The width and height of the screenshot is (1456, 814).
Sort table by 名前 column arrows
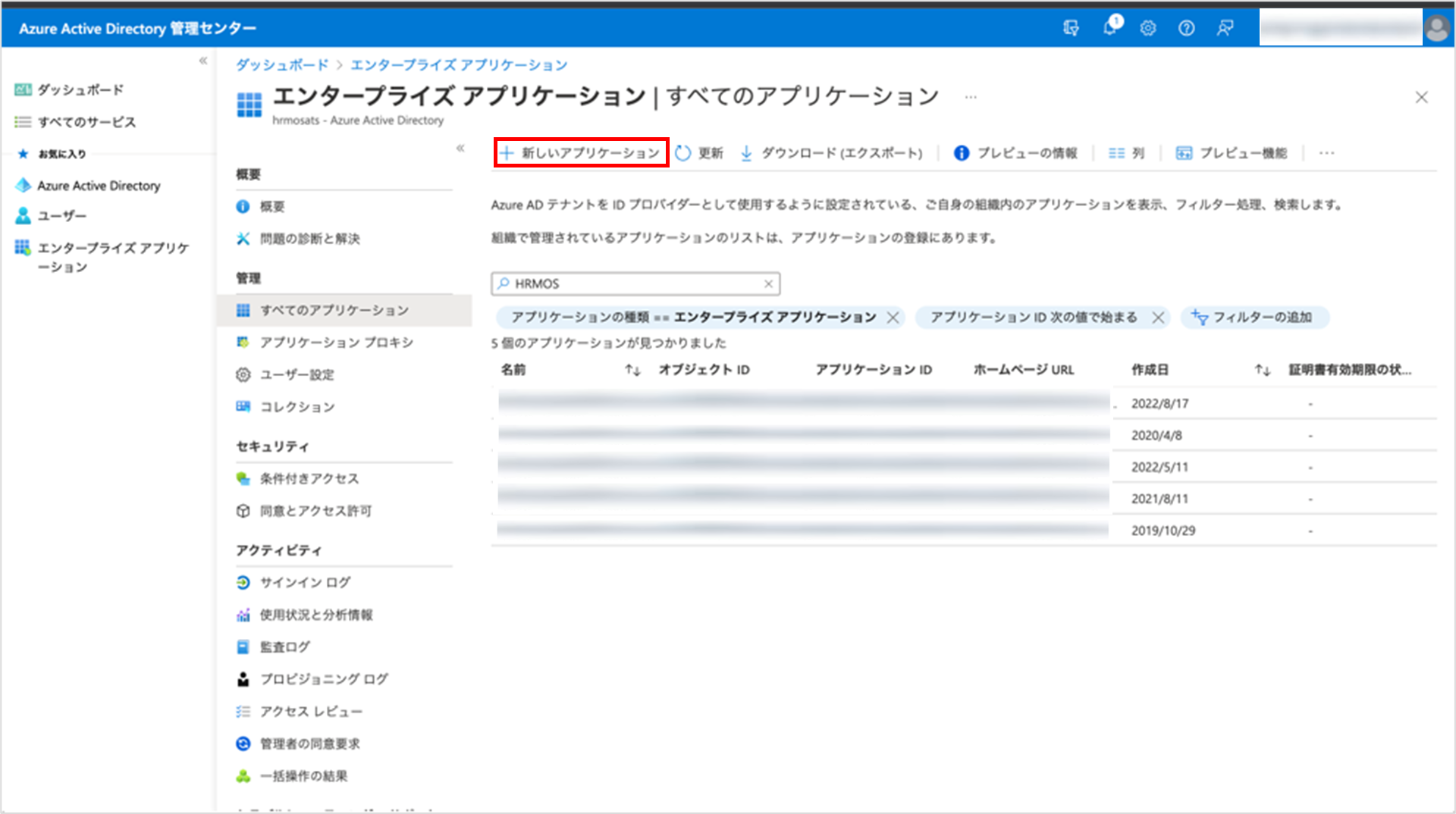point(632,370)
